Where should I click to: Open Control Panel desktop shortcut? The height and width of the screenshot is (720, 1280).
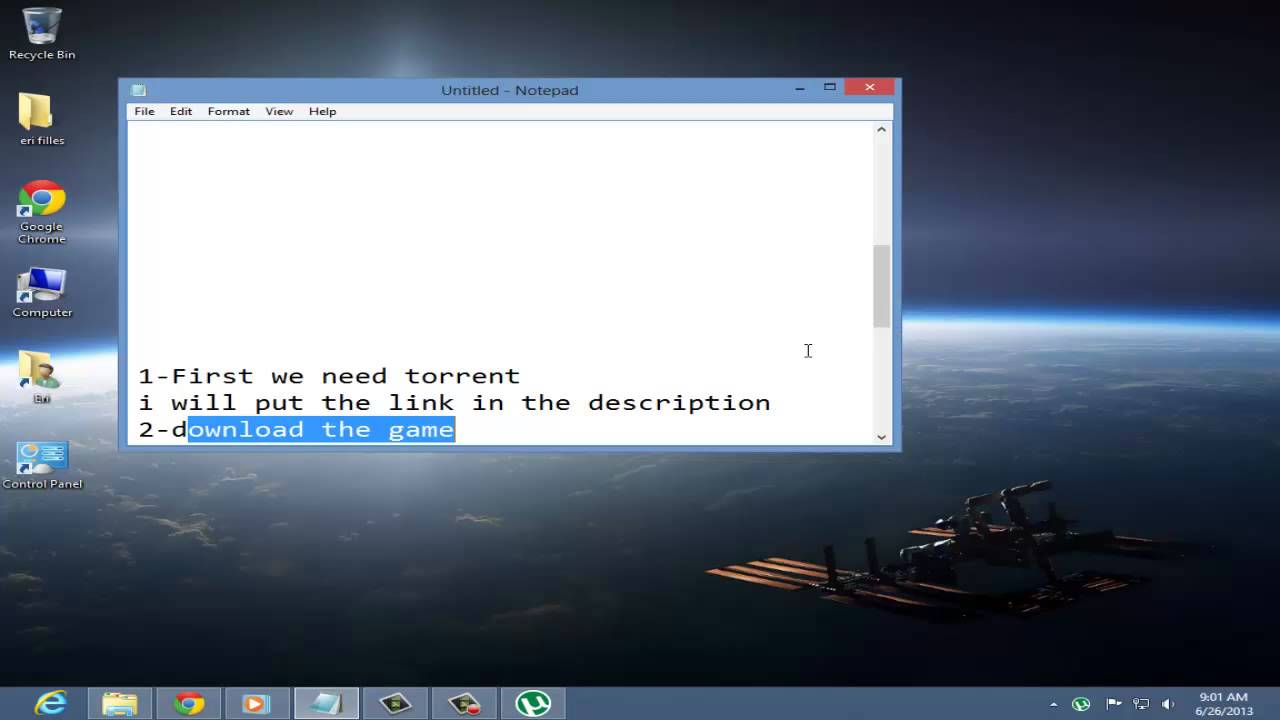click(42, 466)
